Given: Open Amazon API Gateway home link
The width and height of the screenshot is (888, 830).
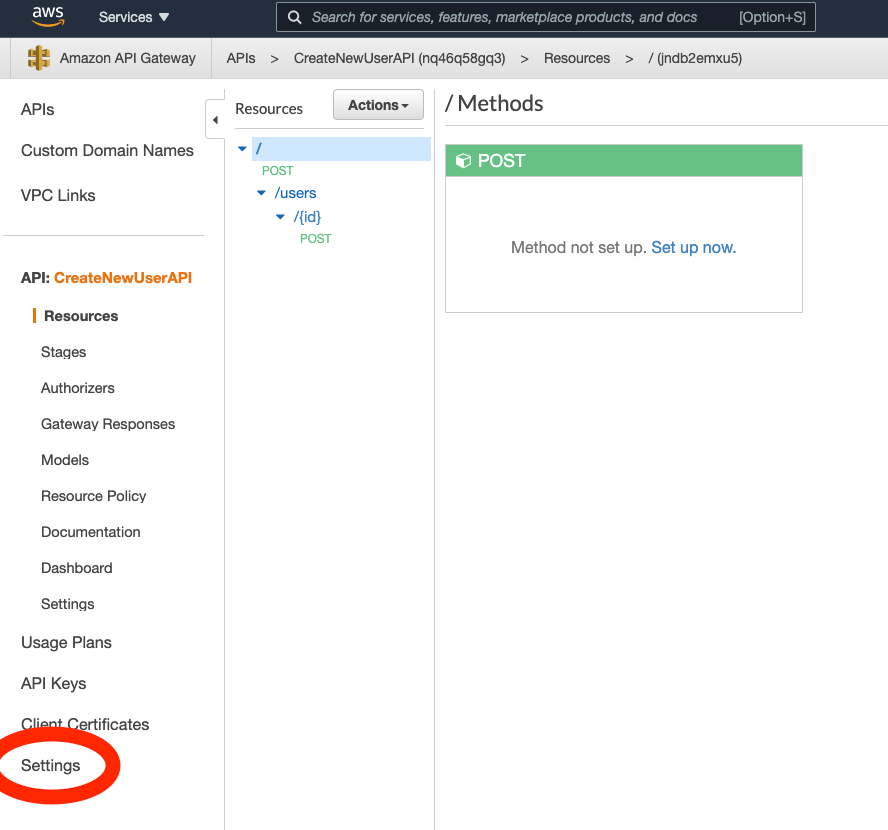Looking at the screenshot, I should (127, 58).
